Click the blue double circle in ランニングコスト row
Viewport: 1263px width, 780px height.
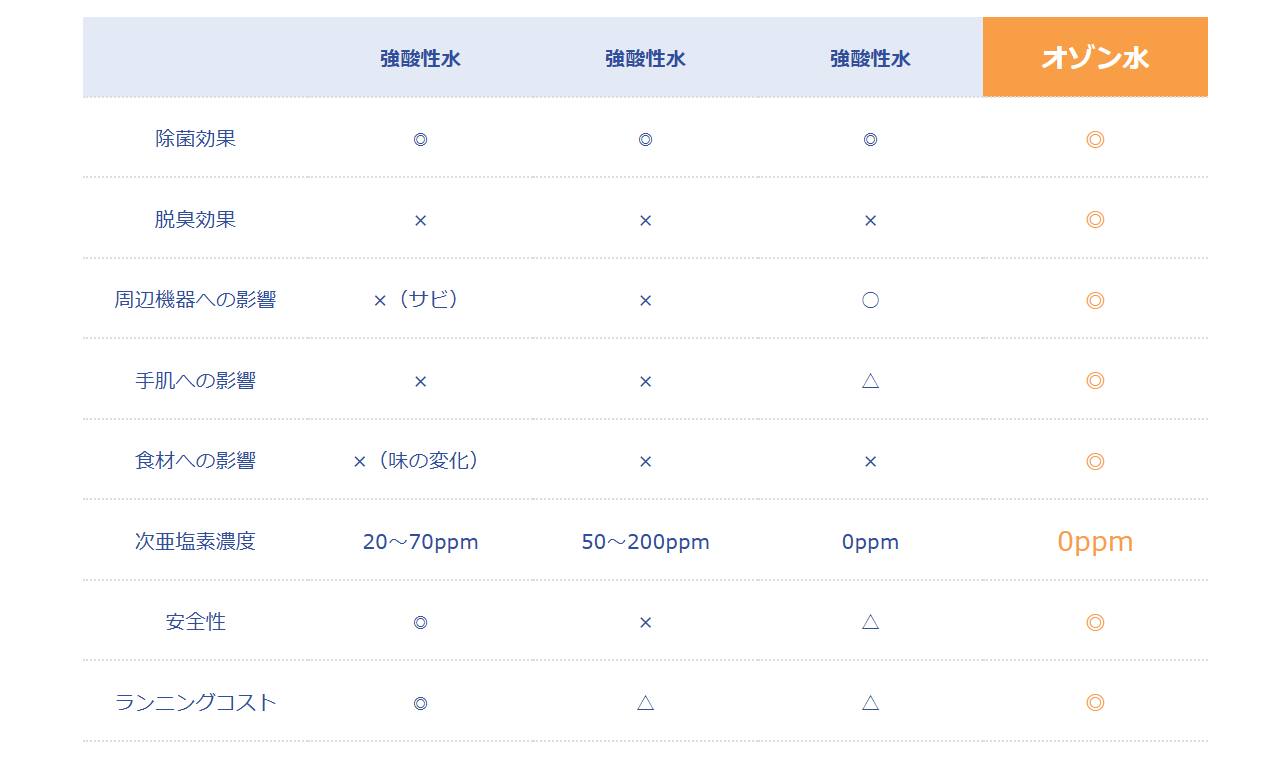(x=420, y=703)
